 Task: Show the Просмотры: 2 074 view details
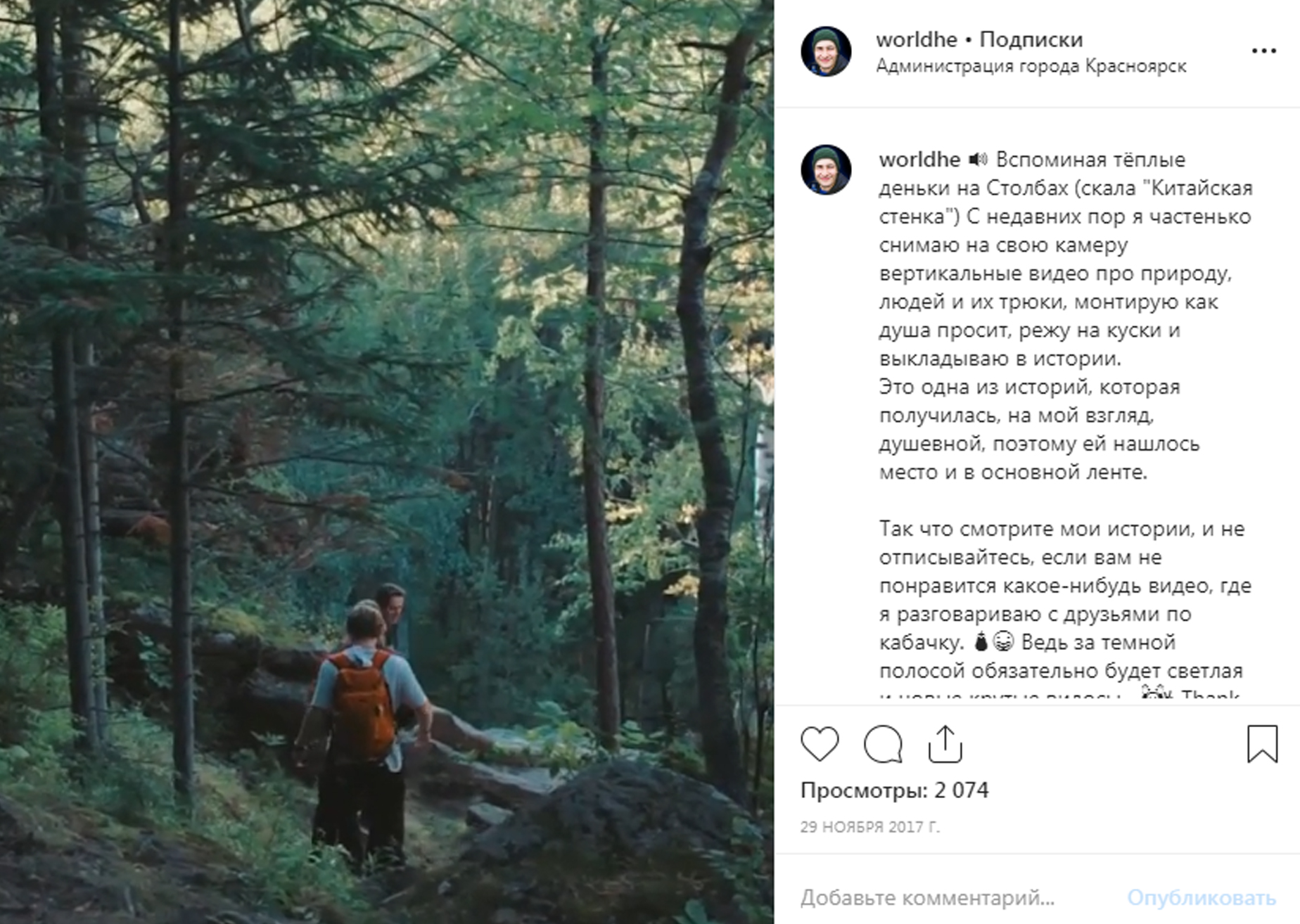point(894,790)
